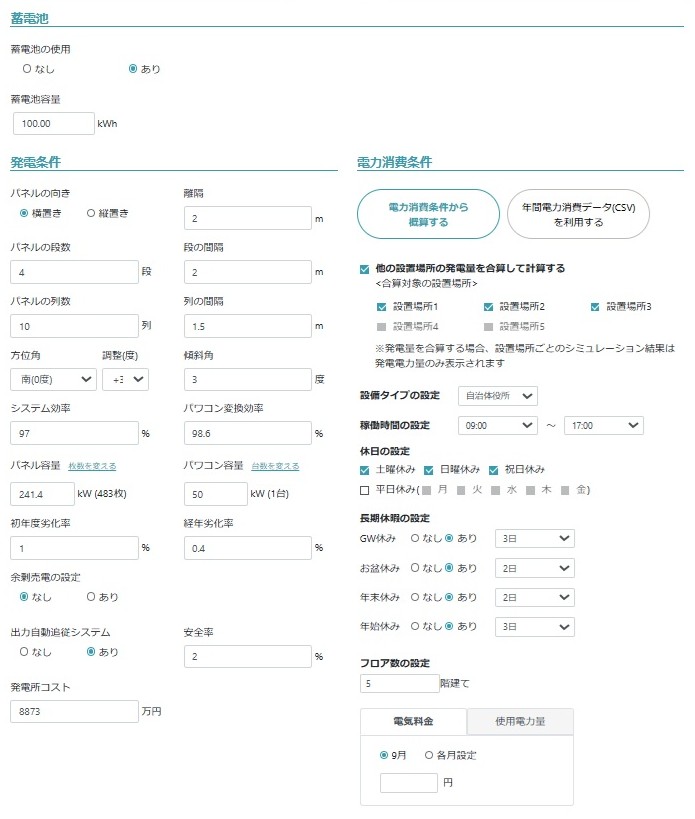The width and height of the screenshot is (695, 819).
Task: Select なし for GW休み
Action: tap(415, 538)
